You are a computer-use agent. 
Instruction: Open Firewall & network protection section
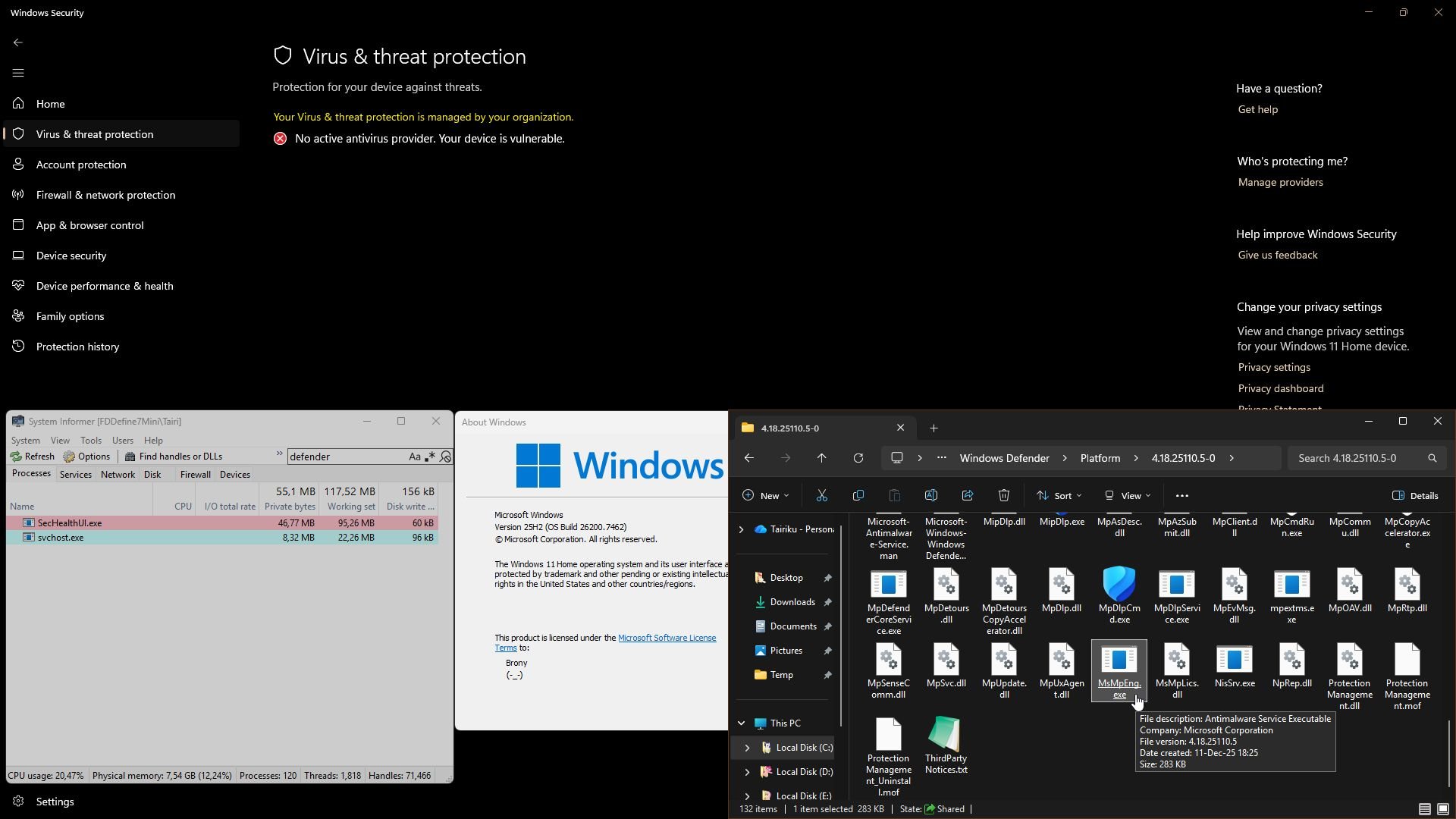(x=121, y=195)
